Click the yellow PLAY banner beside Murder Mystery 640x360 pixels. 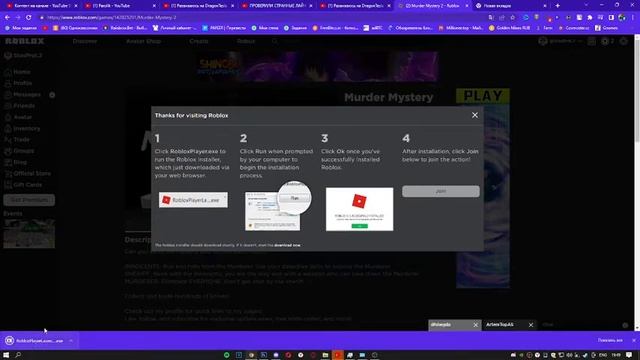pos(483,96)
